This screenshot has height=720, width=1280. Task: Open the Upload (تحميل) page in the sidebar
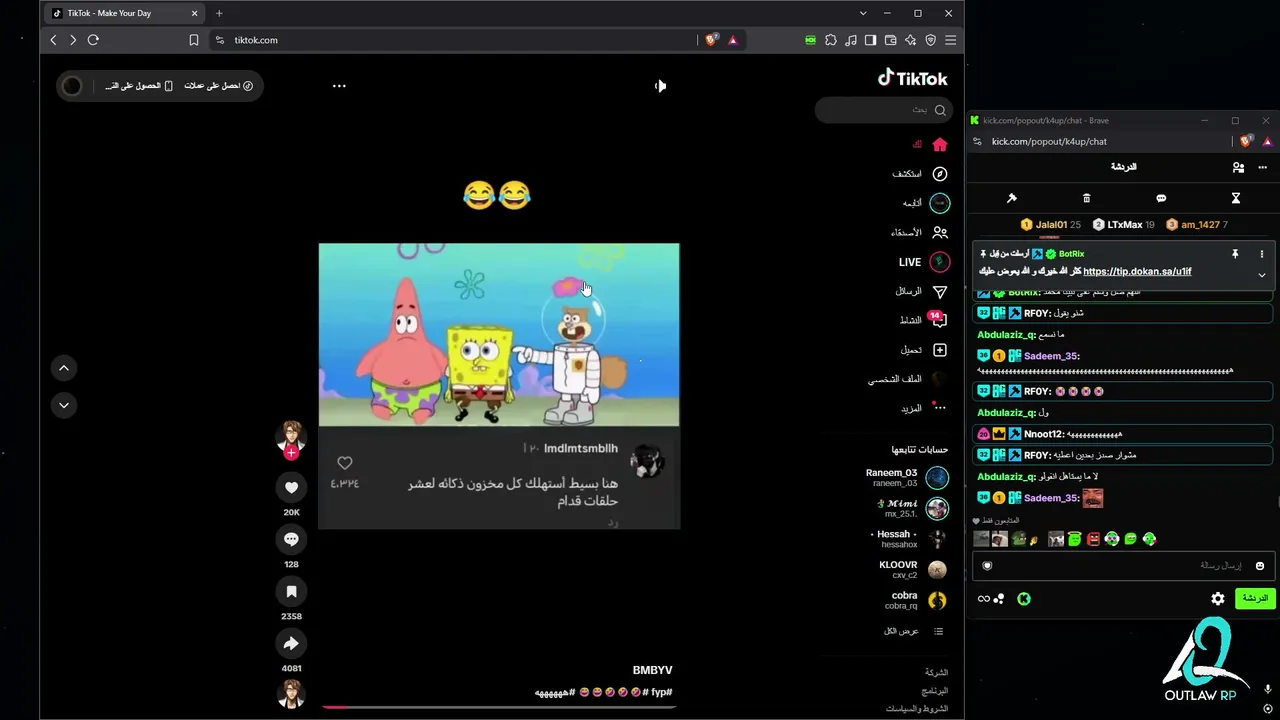pyautogui.click(x=924, y=350)
